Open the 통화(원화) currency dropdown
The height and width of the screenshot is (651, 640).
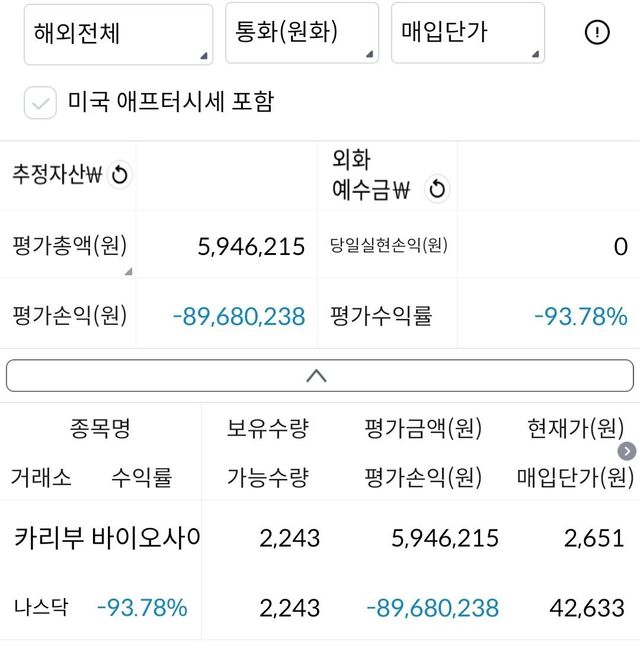click(x=301, y=33)
